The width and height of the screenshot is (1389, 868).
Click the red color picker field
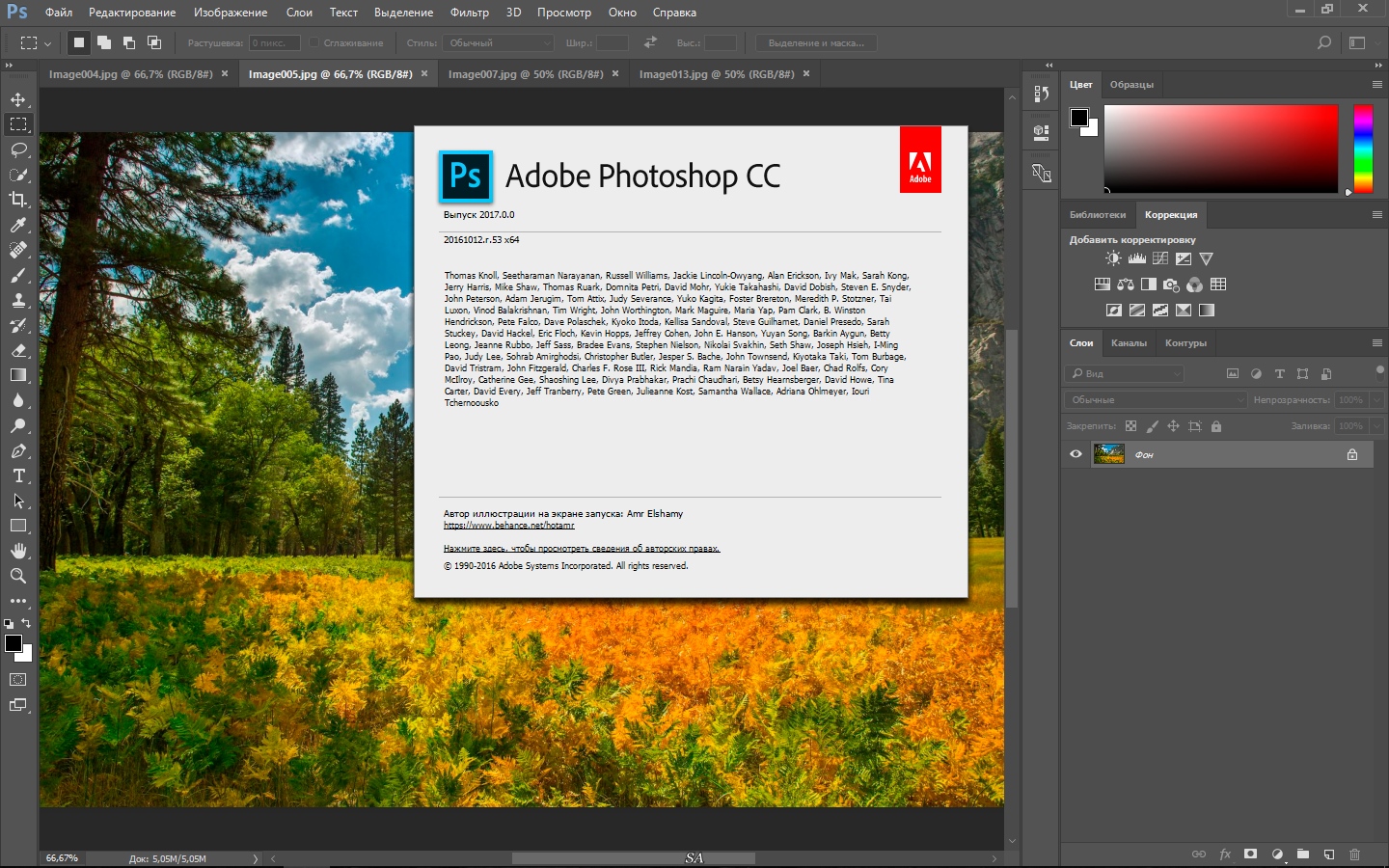pyautogui.click(x=1221, y=149)
